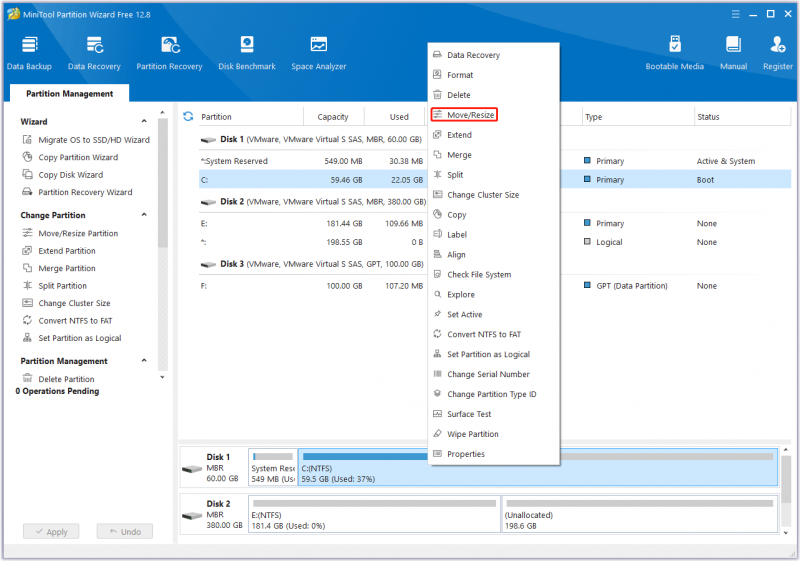Select the E:(NTFS) block in disk map
800x561 pixels.
click(x=374, y=514)
